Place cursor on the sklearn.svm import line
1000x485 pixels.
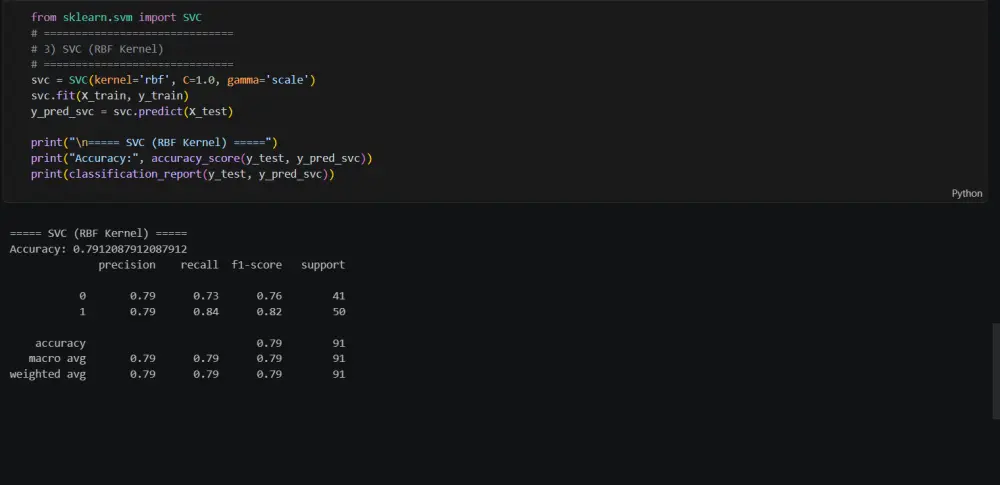click(116, 18)
